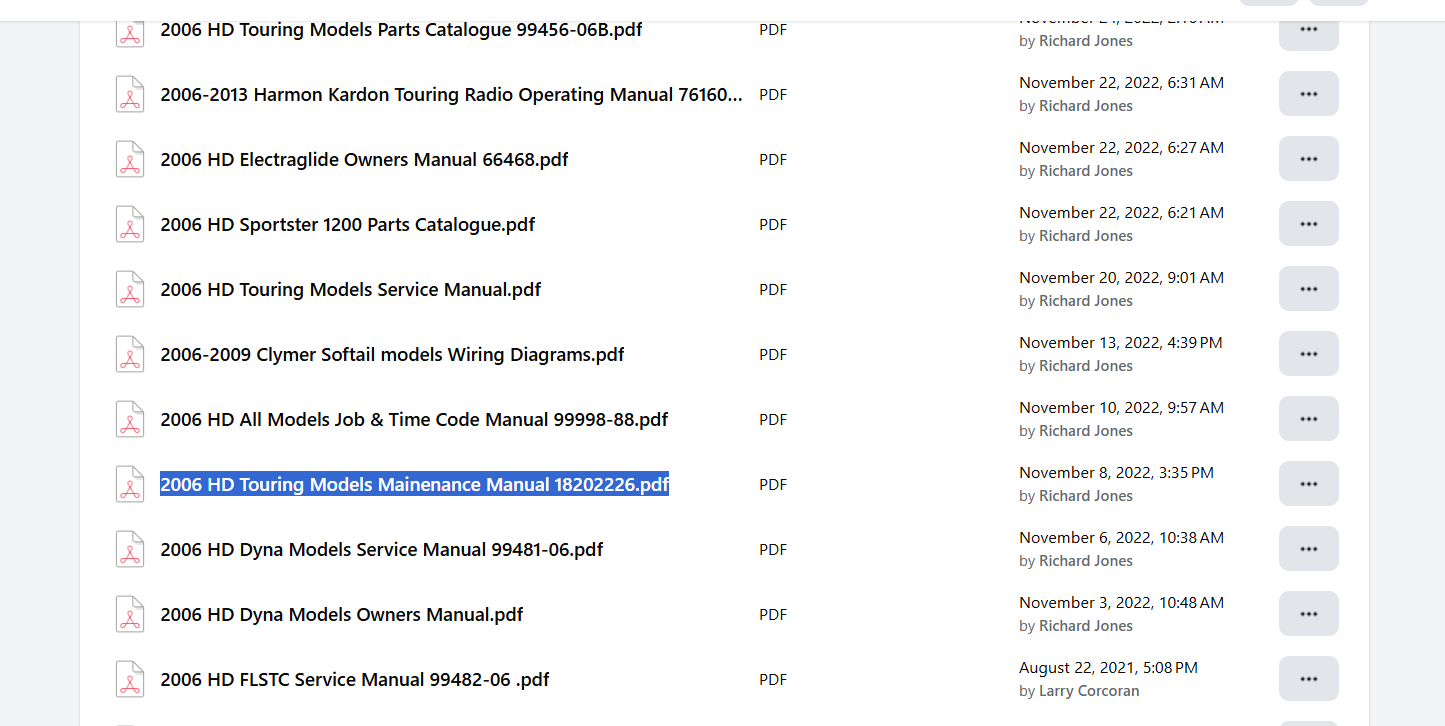Screen dimensions: 1445x726
Task: Click PDF icon for Electraglide Owners Manual
Action: pos(130,160)
